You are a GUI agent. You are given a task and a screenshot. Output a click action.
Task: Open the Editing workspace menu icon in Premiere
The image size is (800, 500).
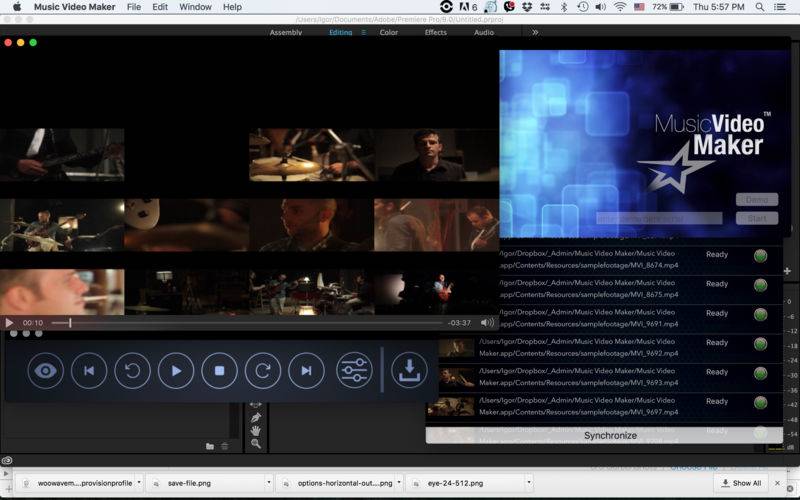[x=364, y=32]
